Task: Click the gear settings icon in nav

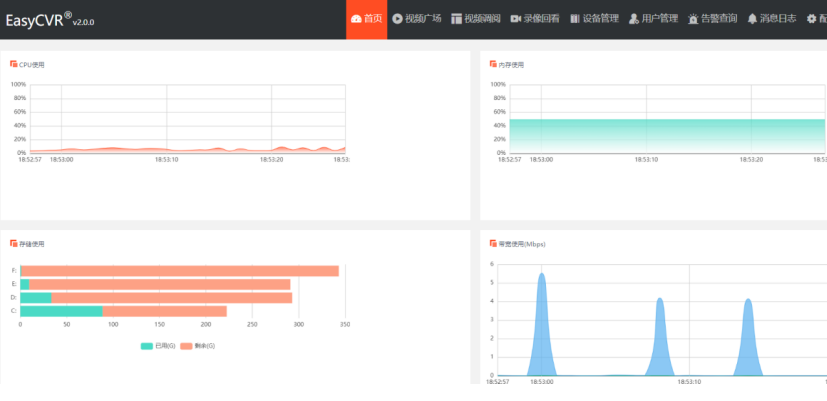Action: coord(811,19)
